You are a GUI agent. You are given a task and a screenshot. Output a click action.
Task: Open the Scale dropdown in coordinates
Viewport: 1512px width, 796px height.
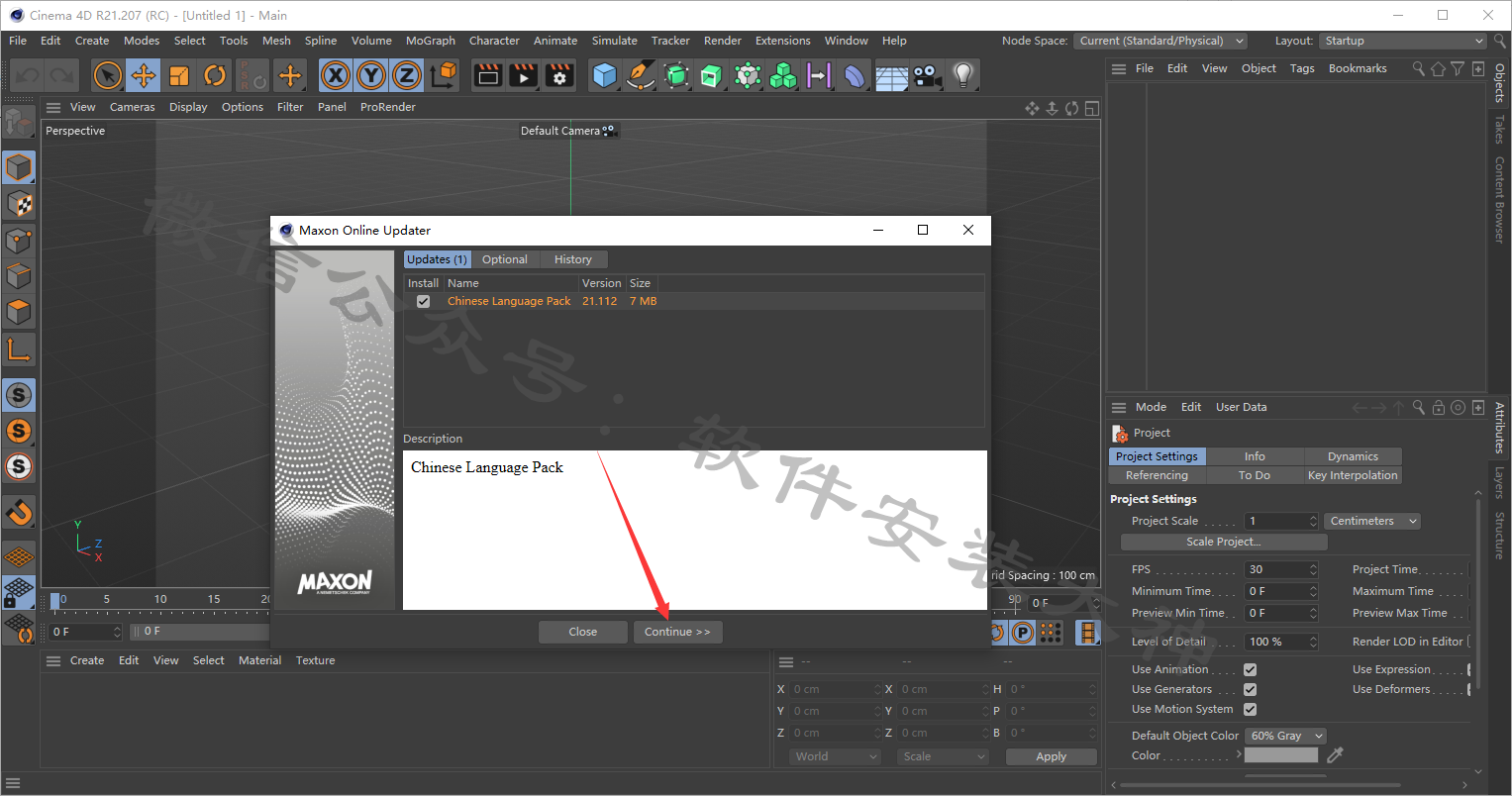tap(944, 756)
